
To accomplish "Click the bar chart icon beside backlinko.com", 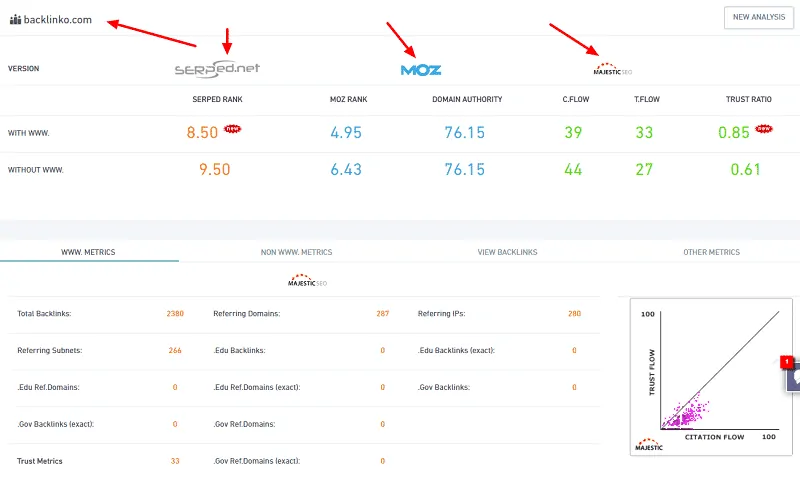I will point(15,19).
